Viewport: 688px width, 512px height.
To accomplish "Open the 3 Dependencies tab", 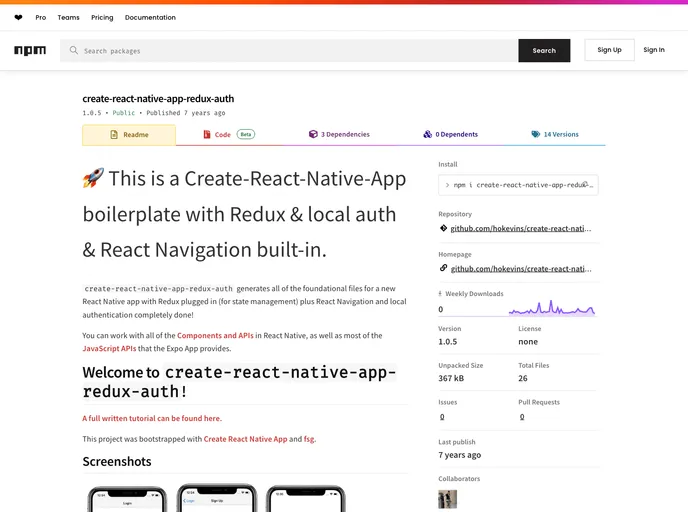I will pos(339,134).
